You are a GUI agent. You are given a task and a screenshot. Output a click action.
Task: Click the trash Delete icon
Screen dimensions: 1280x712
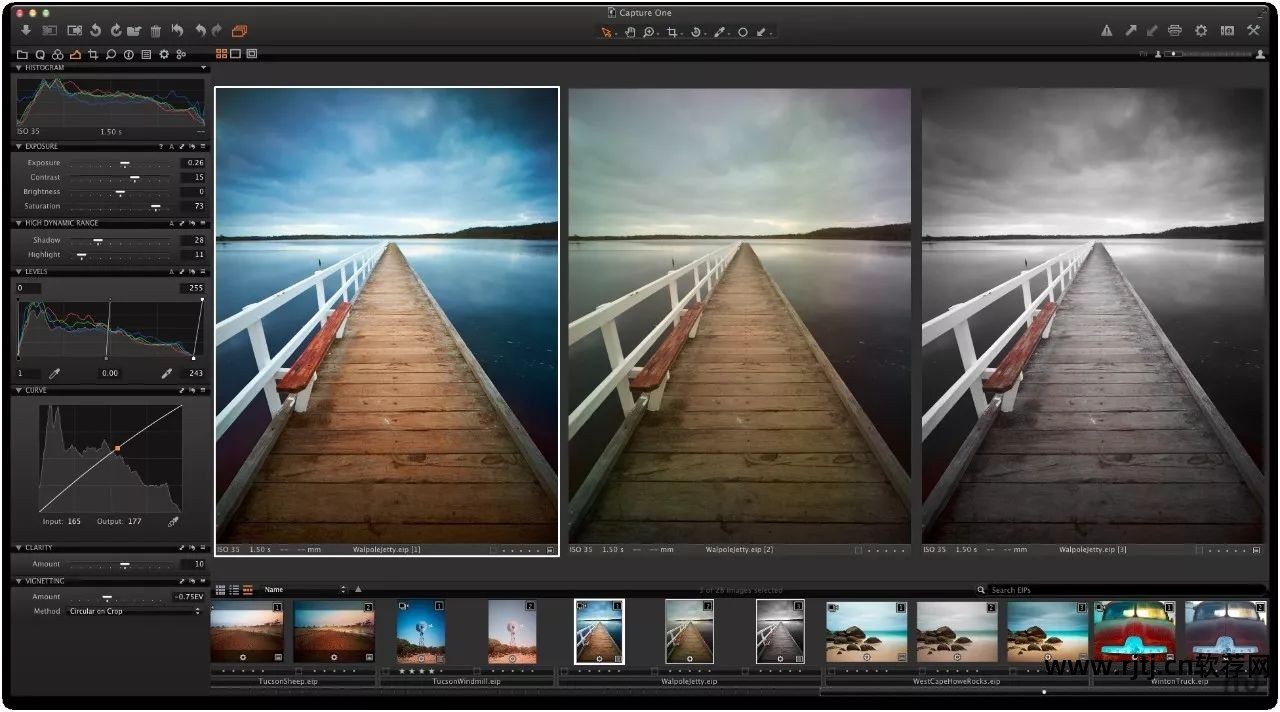[x=155, y=31]
